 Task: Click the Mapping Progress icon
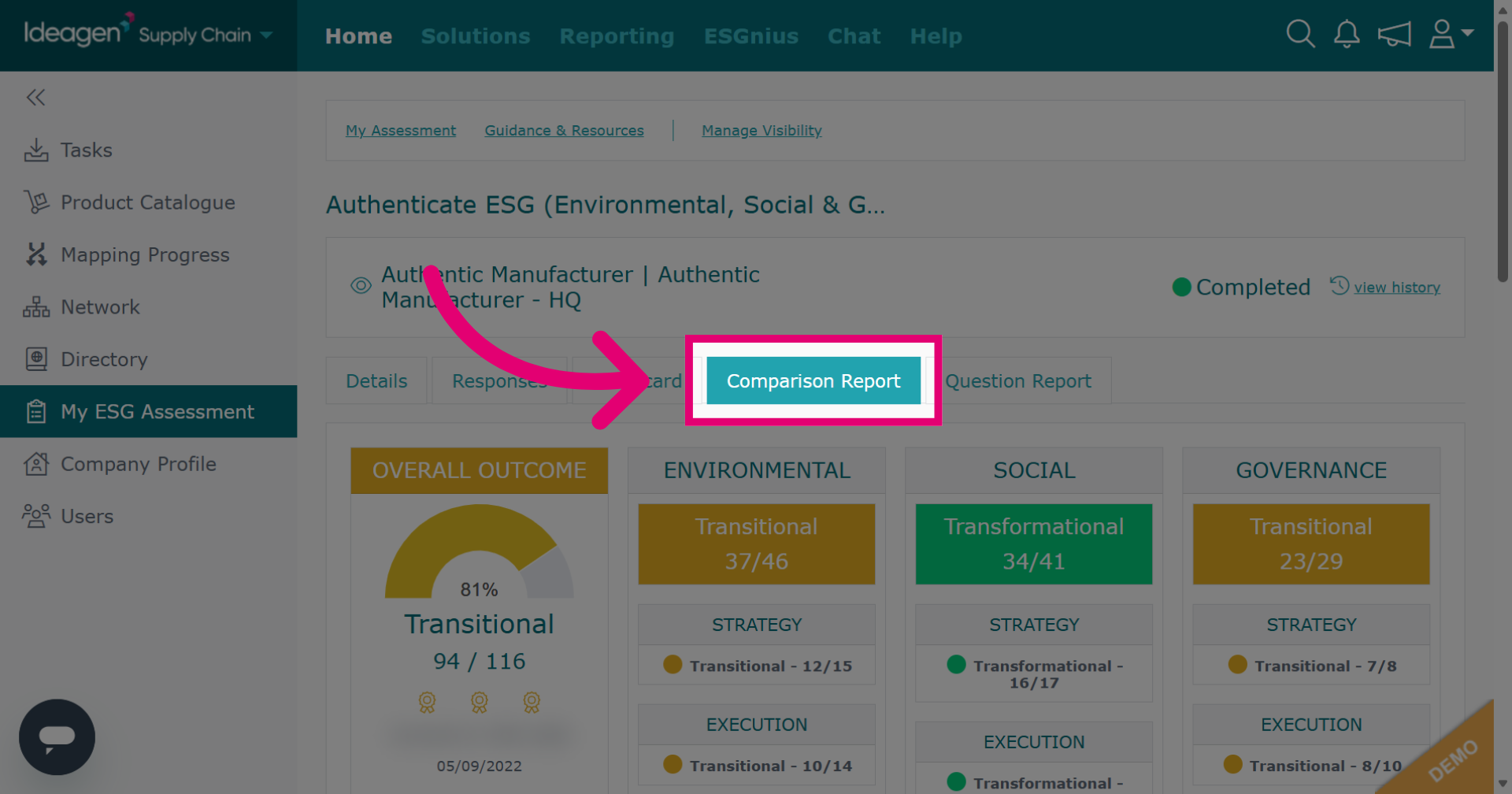click(36, 254)
